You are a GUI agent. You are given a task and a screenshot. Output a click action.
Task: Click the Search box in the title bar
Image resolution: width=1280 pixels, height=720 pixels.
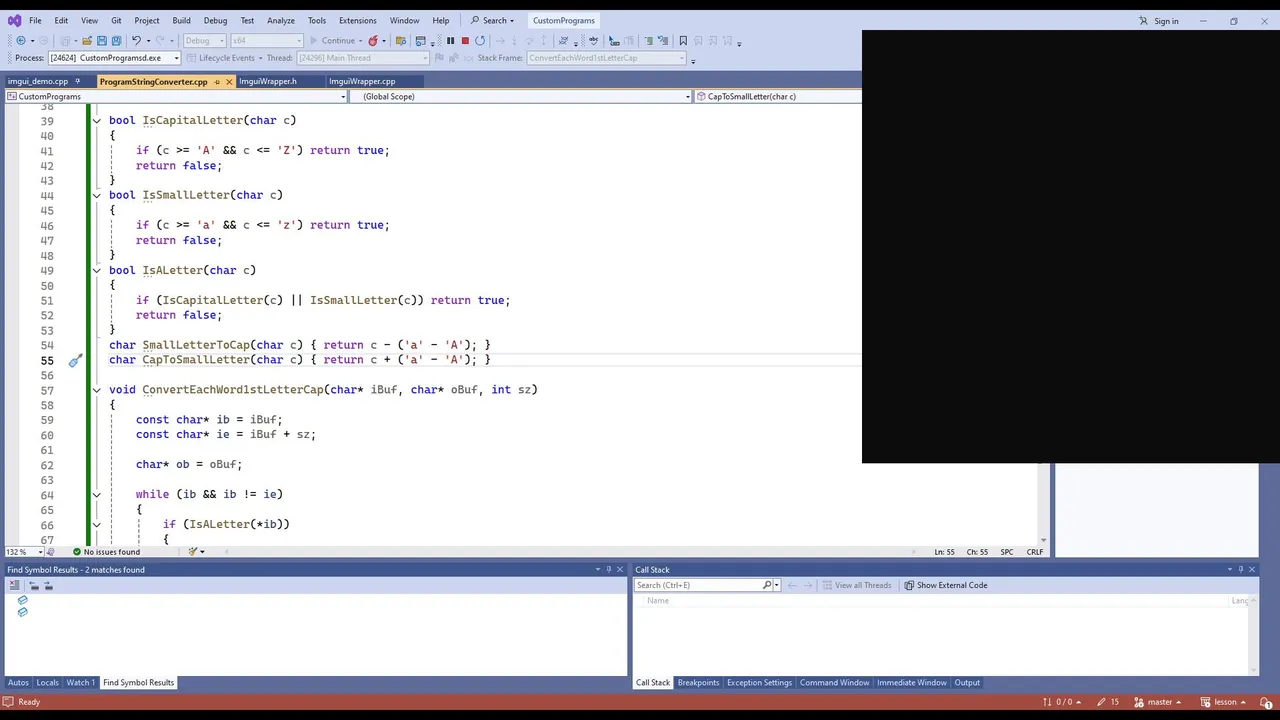(x=492, y=20)
